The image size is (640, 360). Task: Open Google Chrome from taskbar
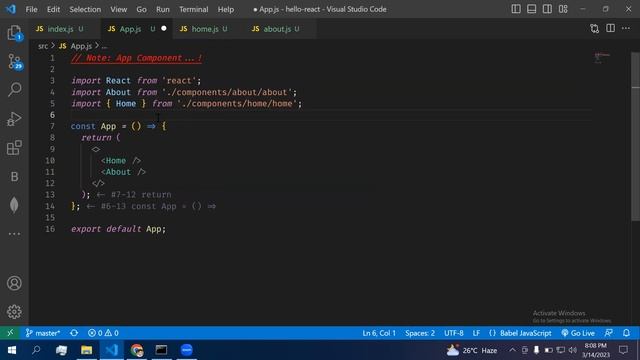click(137, 350)
